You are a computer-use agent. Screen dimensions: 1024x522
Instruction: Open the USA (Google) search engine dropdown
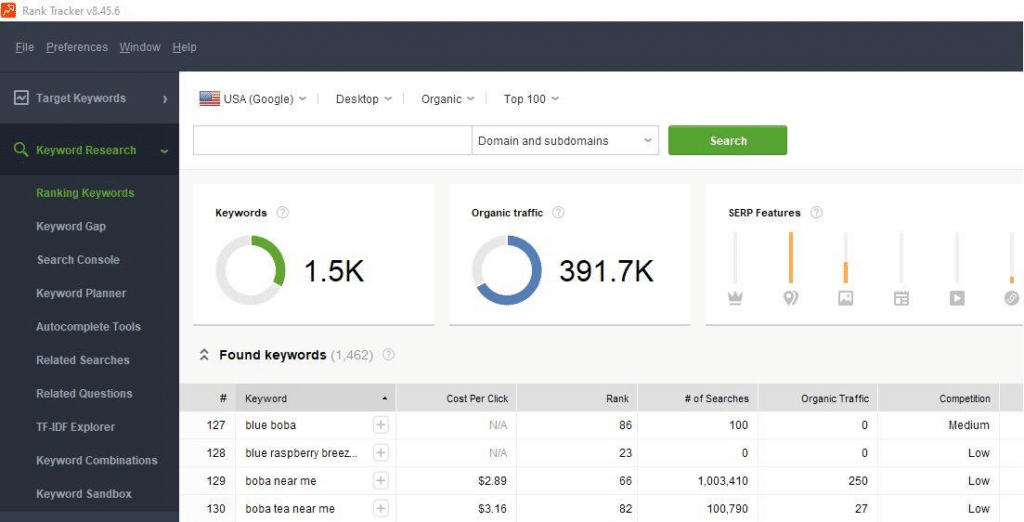[253, 99]
